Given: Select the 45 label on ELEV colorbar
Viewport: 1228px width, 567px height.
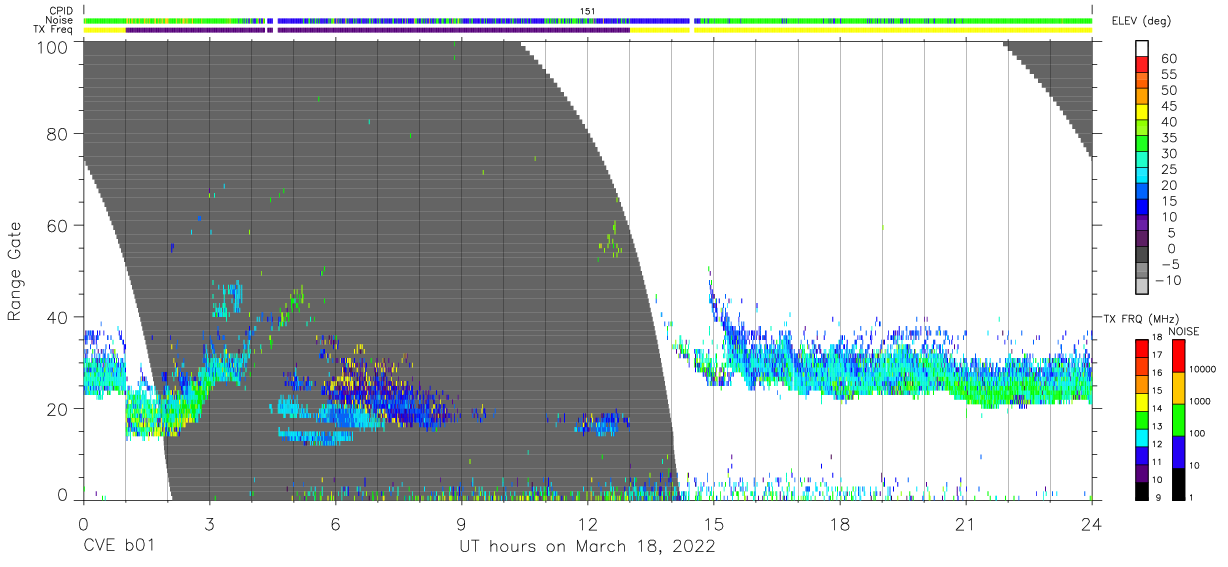Looking at the screenshot, I should click(1169, 106).
